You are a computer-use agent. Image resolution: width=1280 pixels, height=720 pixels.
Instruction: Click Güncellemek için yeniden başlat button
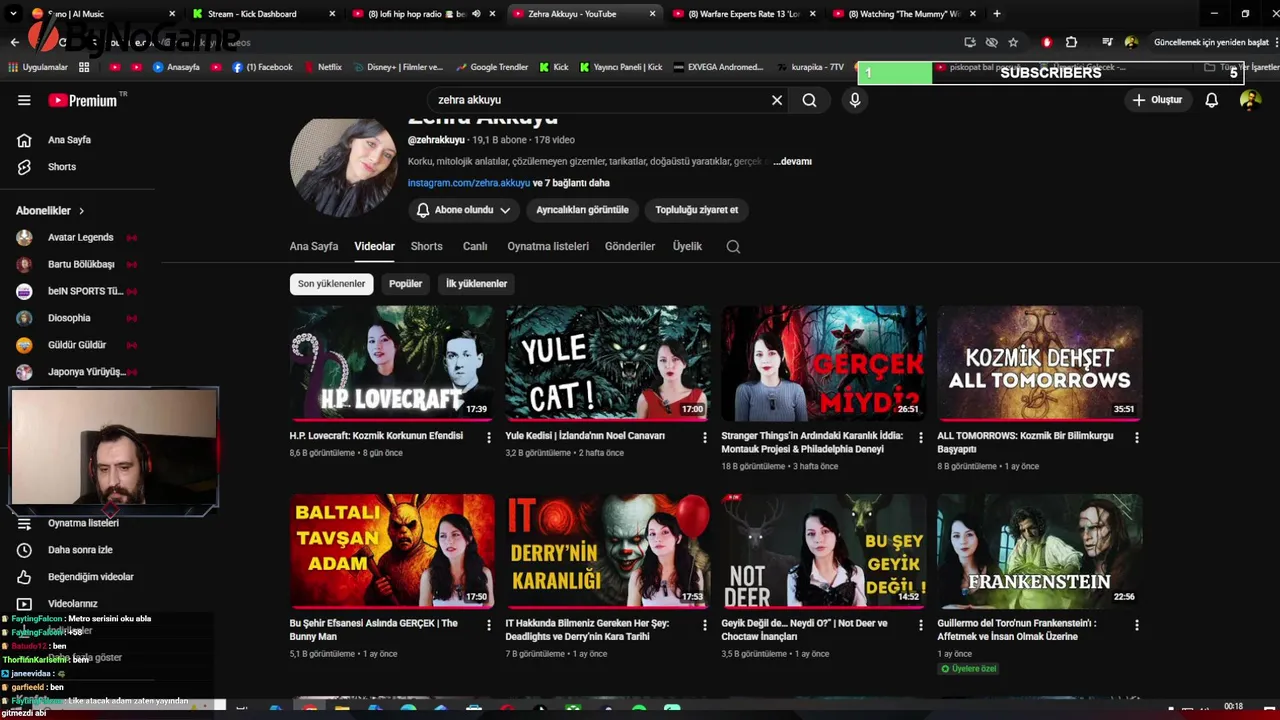click(1210, 42)
